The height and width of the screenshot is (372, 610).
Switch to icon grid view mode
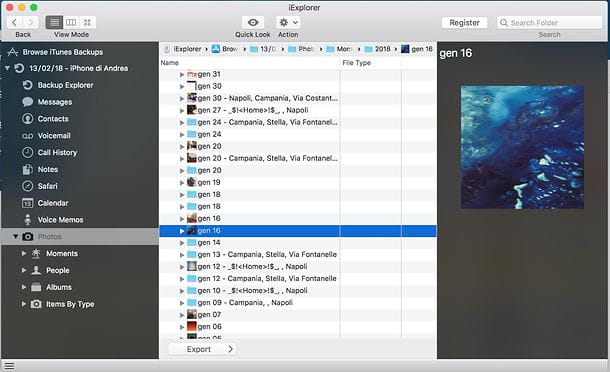tap(88, 23)
